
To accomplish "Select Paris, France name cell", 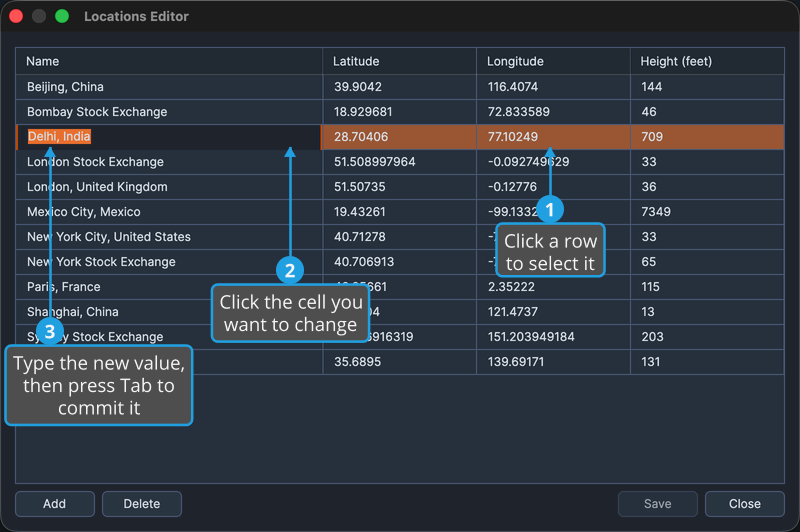I will 169,287.
